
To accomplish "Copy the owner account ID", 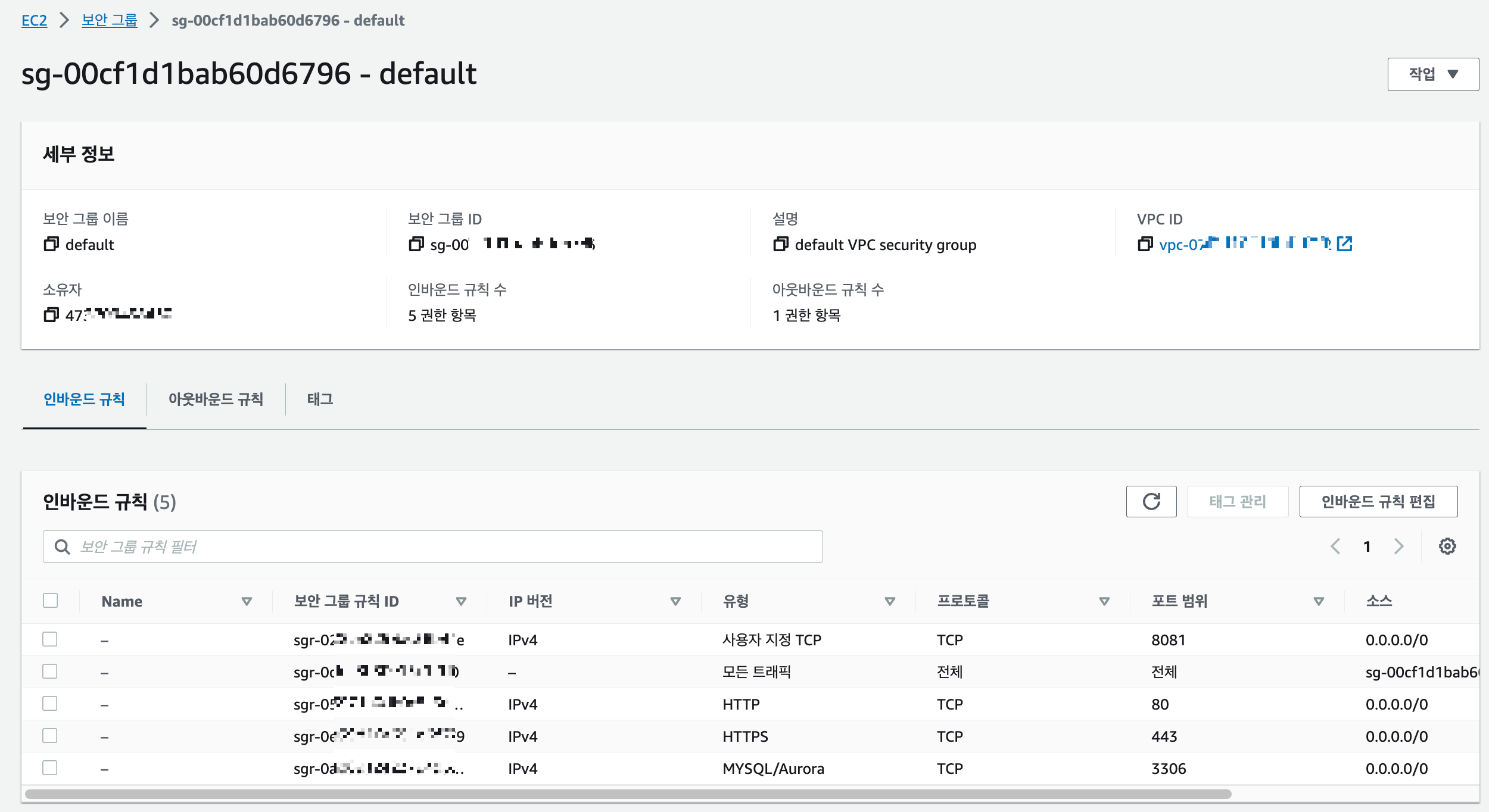I will click(51, 315).
